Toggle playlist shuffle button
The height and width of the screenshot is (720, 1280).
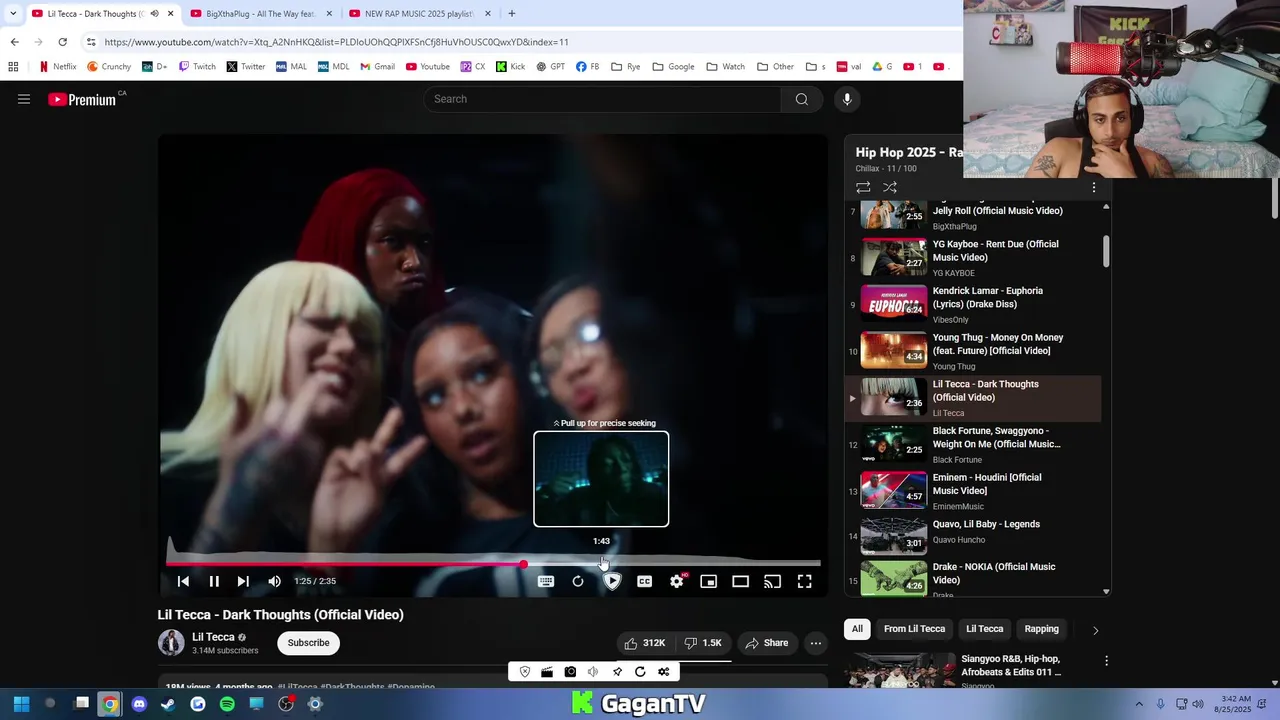[890, 187]
